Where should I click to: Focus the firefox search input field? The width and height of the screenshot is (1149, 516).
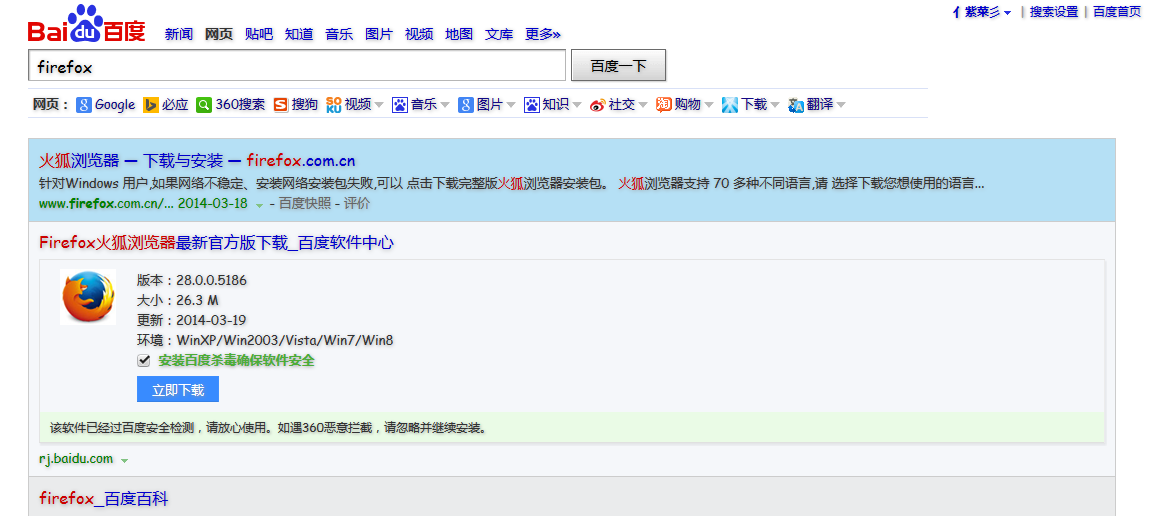point(297,65)
